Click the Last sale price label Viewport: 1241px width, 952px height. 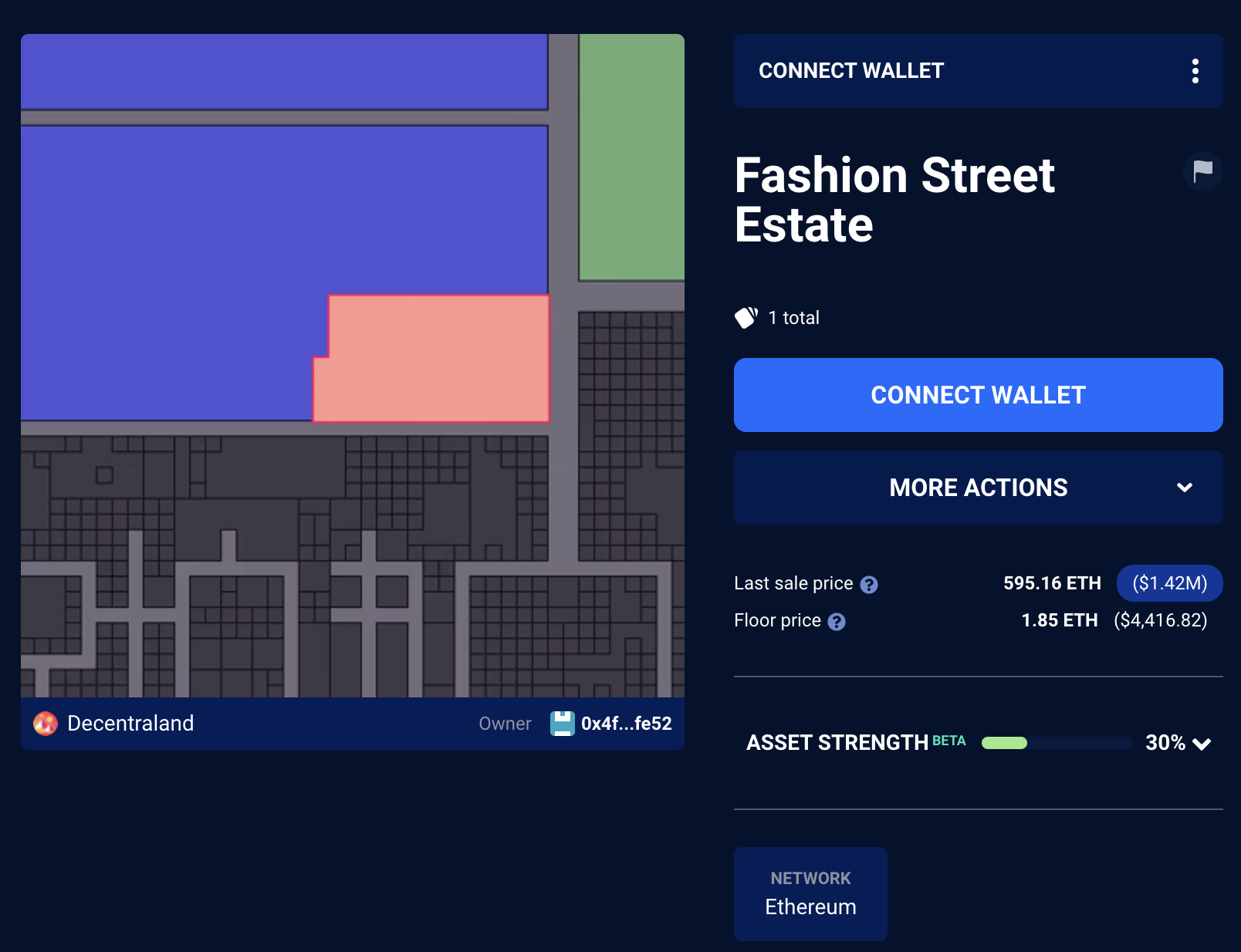(x=793, y=583)
